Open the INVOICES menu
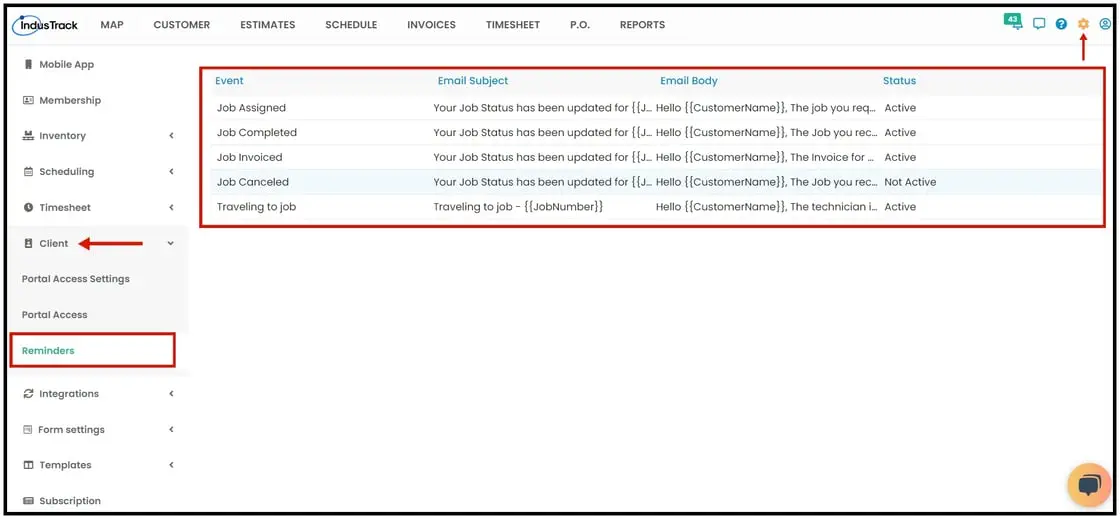 [x=431, y=24]
